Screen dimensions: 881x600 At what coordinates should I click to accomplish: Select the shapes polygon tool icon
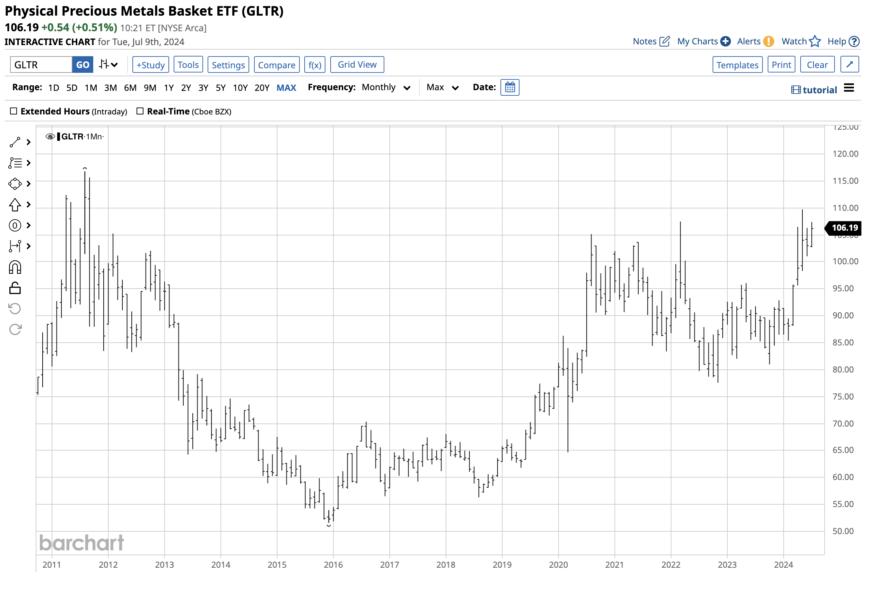tap(15, 184)
